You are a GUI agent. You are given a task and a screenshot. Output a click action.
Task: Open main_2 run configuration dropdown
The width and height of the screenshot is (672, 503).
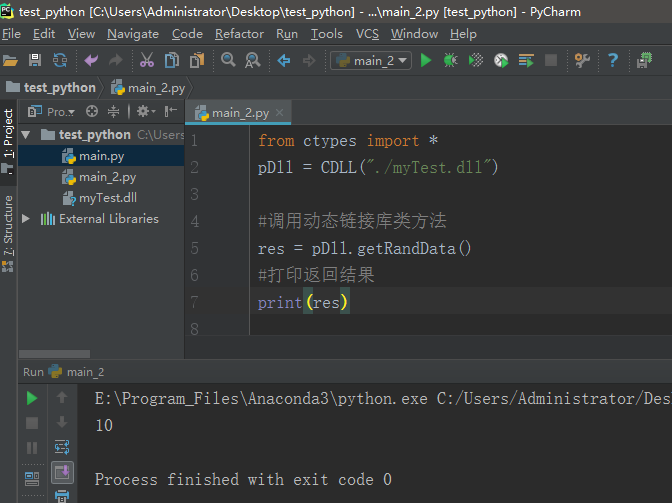pyautogui.click(x=371, y=60)
